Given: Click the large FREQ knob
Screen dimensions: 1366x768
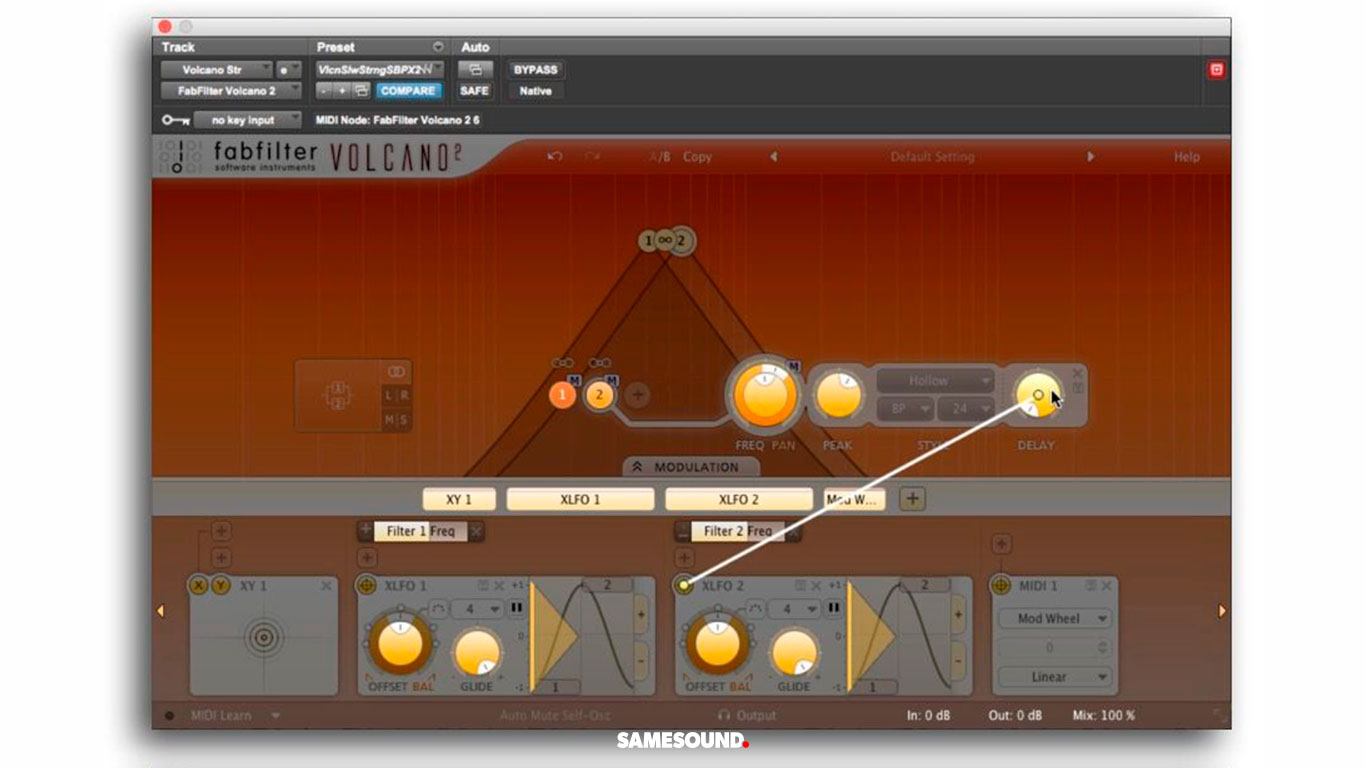Looking at the screenshot, I should pyautogui.click(x=766, y=395).
